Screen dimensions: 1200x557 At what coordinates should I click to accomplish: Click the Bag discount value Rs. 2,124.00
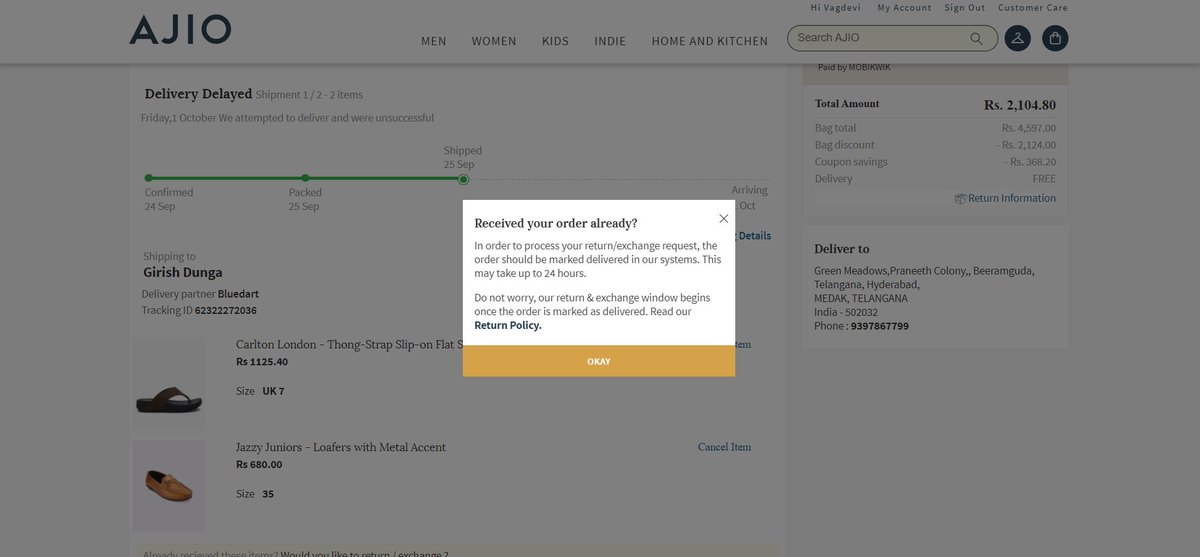click(x=1026, y=145)
